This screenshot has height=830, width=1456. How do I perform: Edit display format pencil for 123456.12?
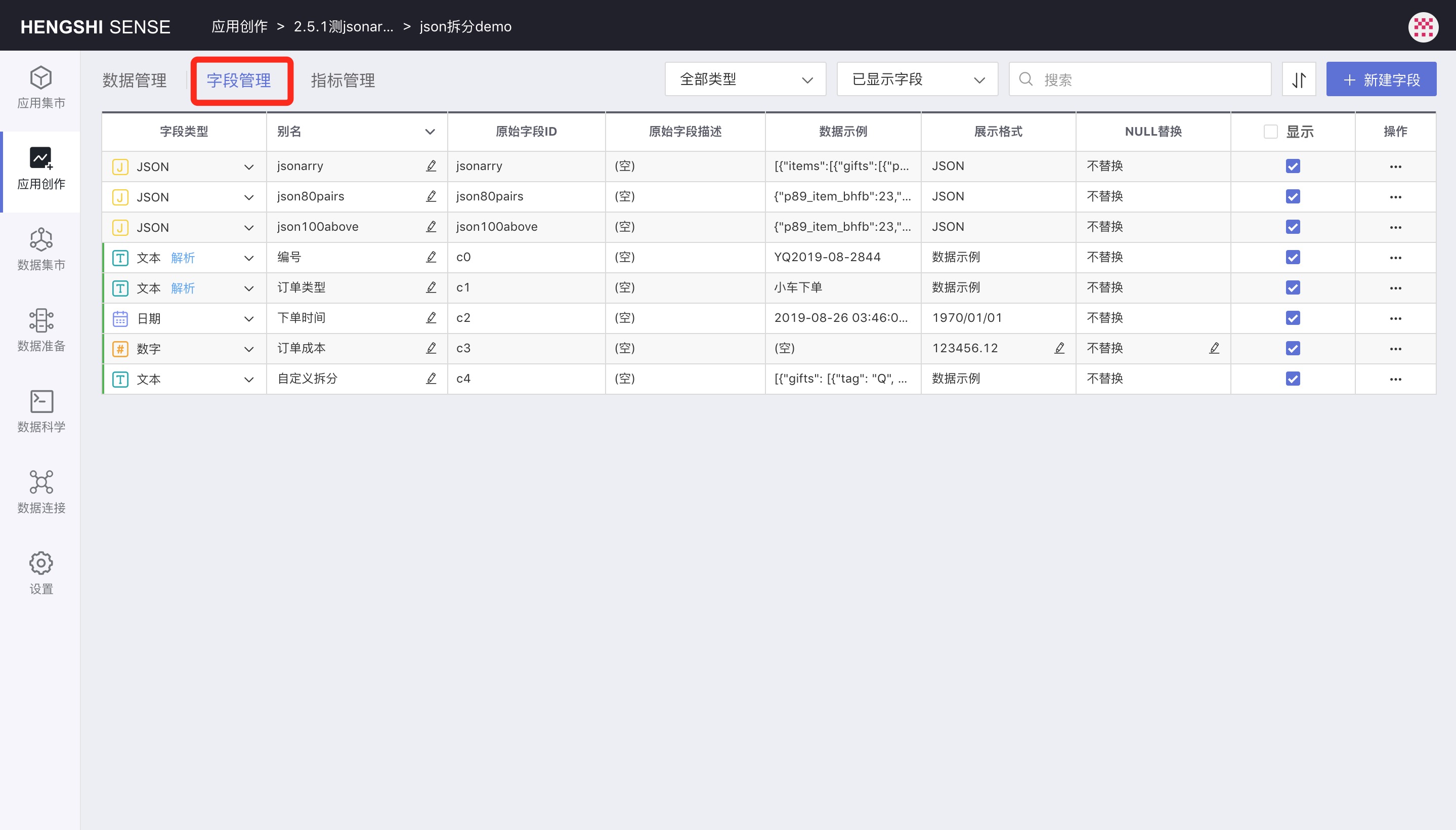tap(1059, 348)
